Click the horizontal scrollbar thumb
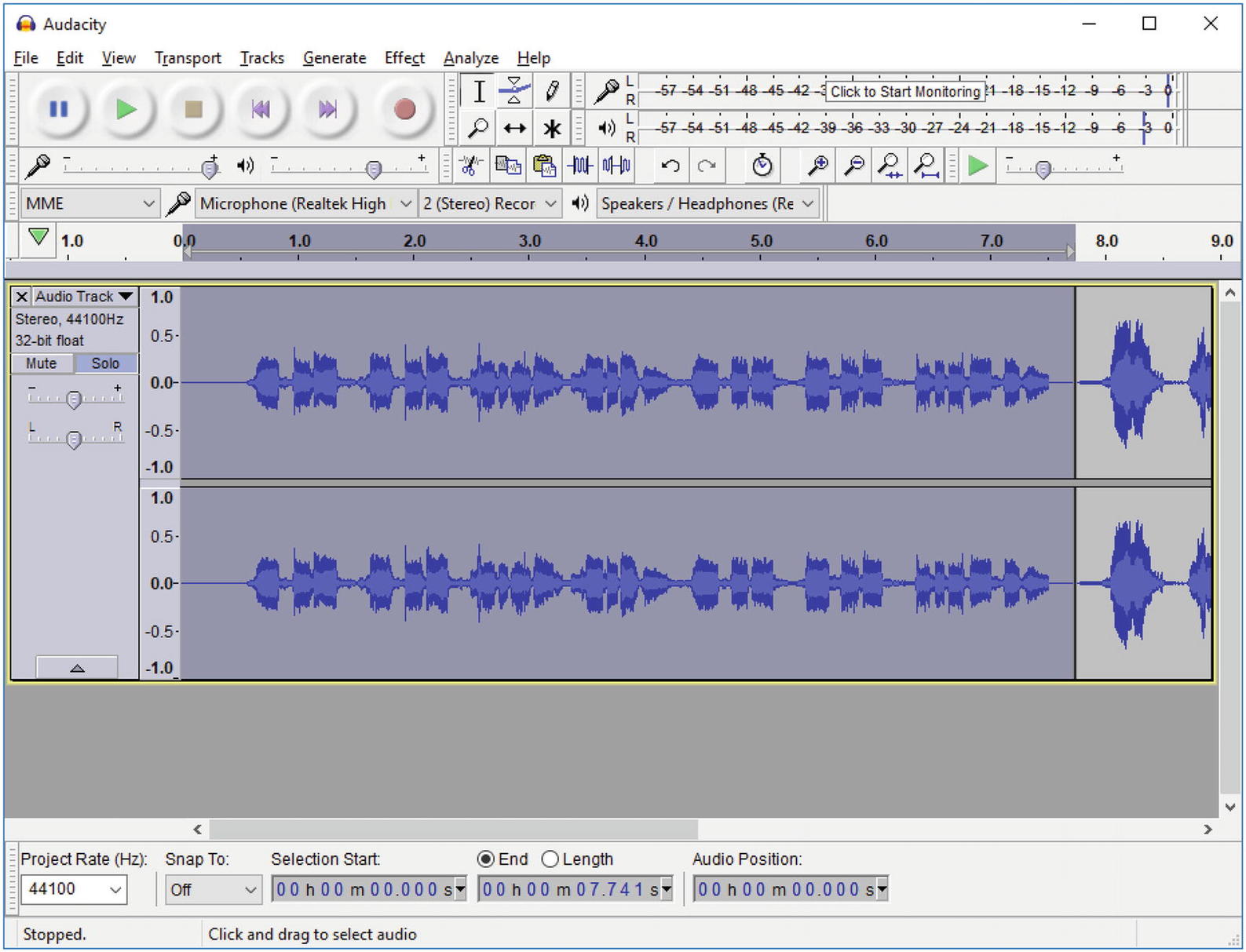Viewport: 1246px width, 952px height. tap(454, 829)
